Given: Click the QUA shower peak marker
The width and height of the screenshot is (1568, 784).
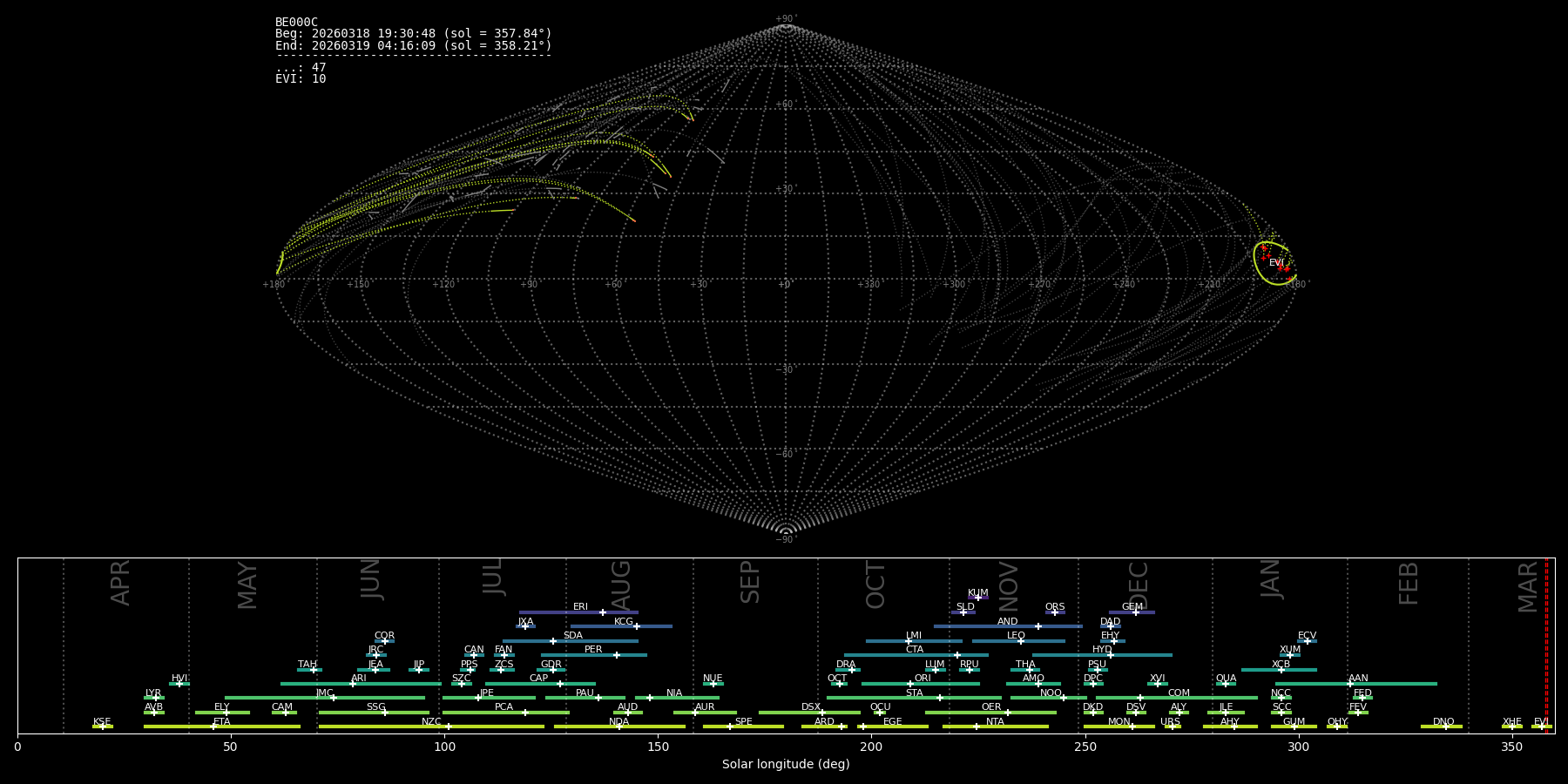Looking at the screenshot, I should click(1226, 684).
